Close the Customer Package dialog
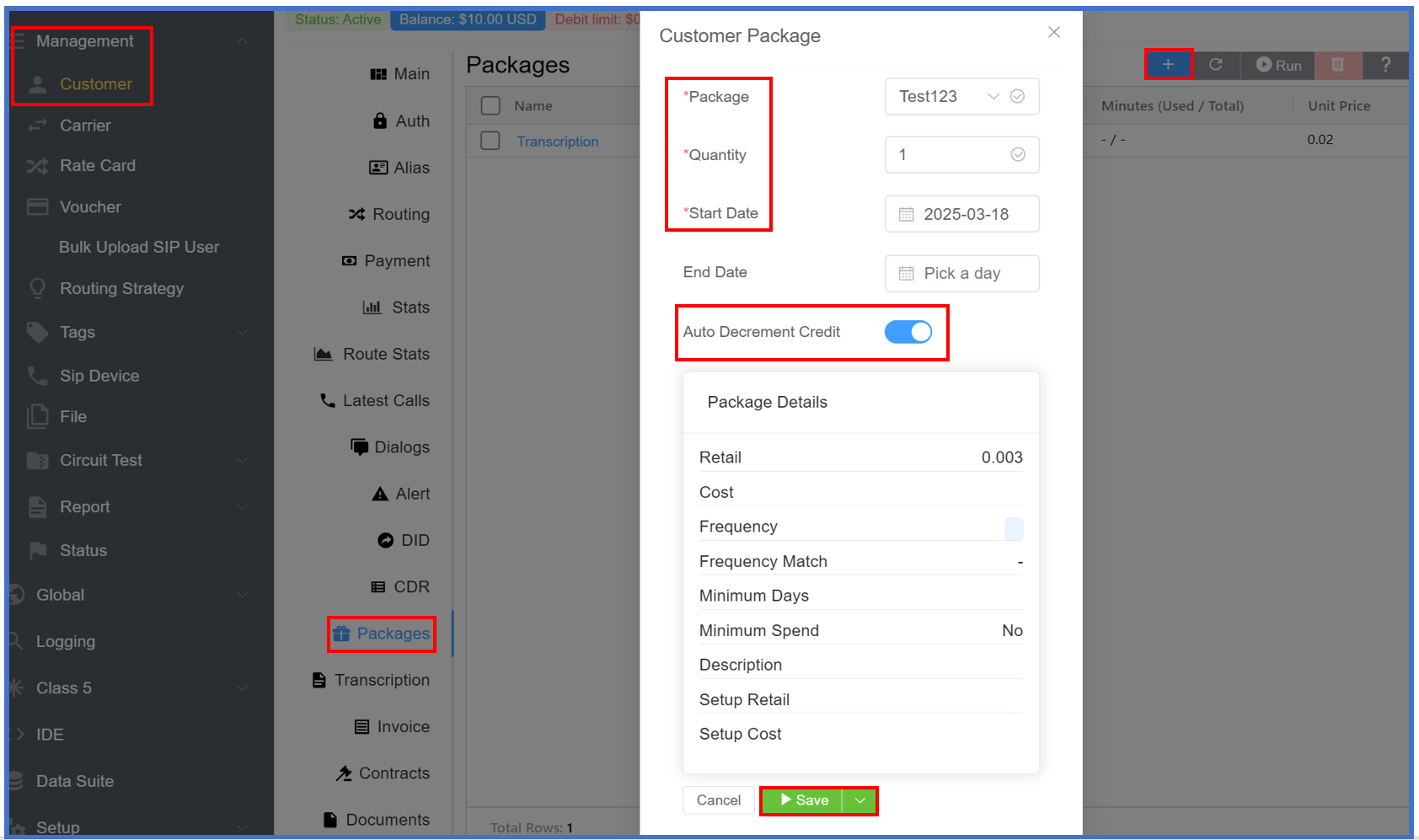Image resolution: width=1419 pixels, height=840 pixels. (1053, 32)
